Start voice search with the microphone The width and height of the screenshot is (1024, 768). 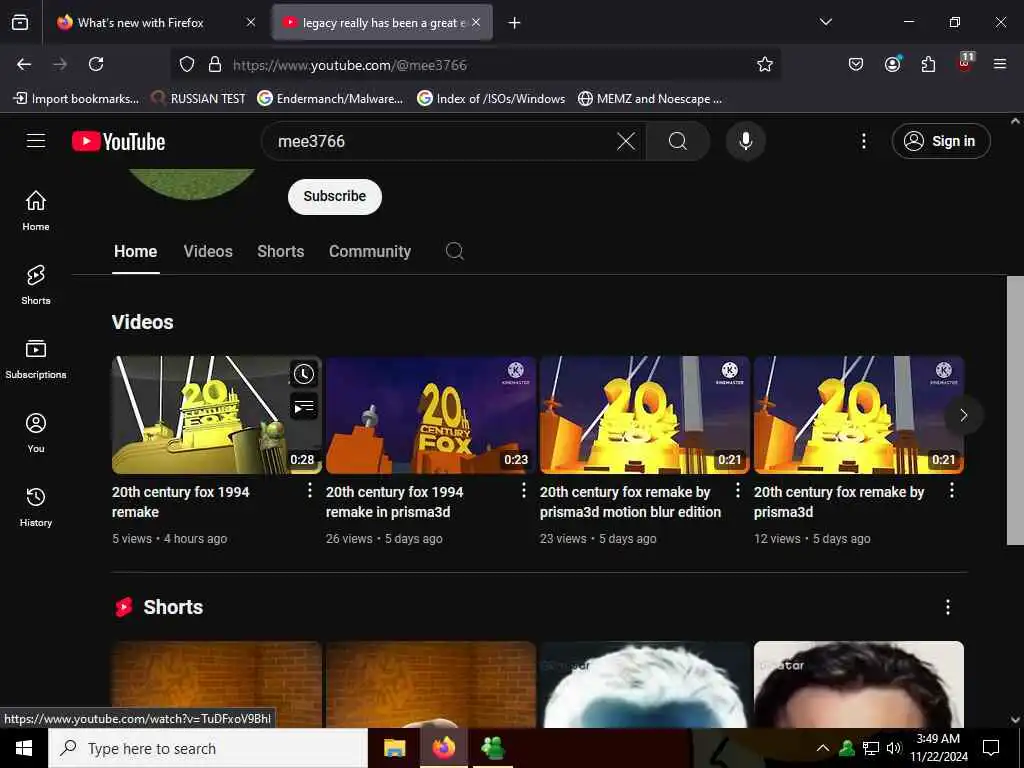click(x=745, y=141)
